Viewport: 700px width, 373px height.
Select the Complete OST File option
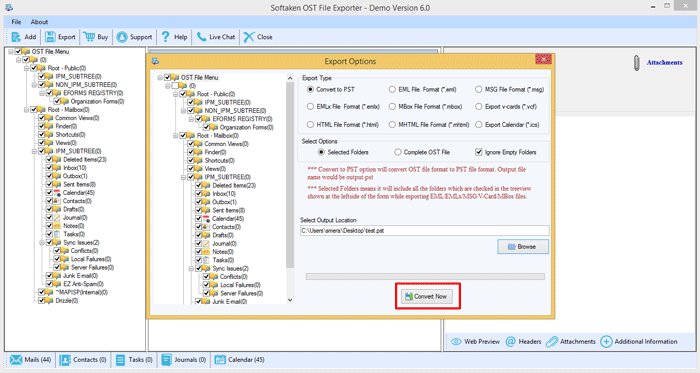pos(397,152)
